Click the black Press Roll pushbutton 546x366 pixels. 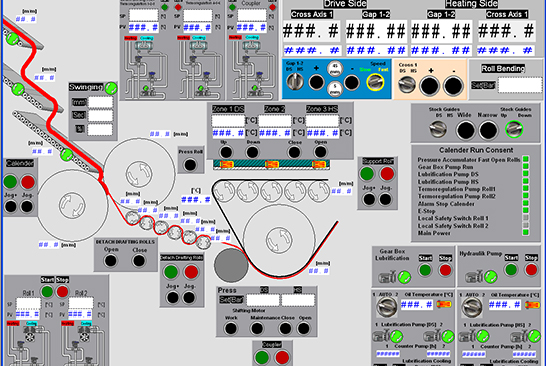pos(190,165)
